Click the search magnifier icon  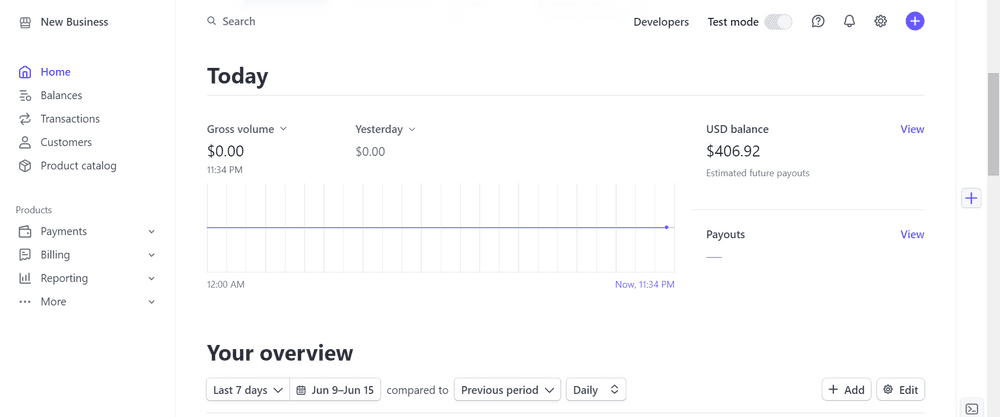point(212,21)
